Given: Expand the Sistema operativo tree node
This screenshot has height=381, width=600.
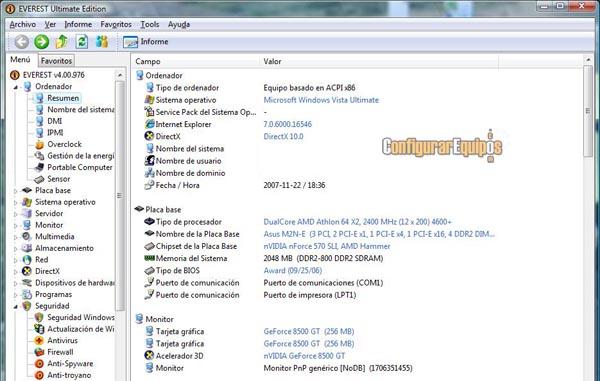Looking at the screenshot, I should (16, 202).
